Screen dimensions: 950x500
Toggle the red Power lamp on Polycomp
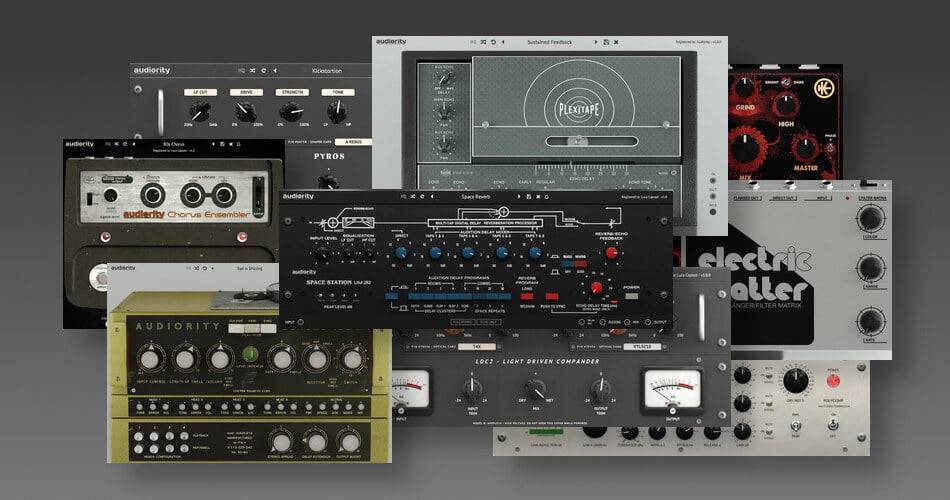tap(834, 382)
